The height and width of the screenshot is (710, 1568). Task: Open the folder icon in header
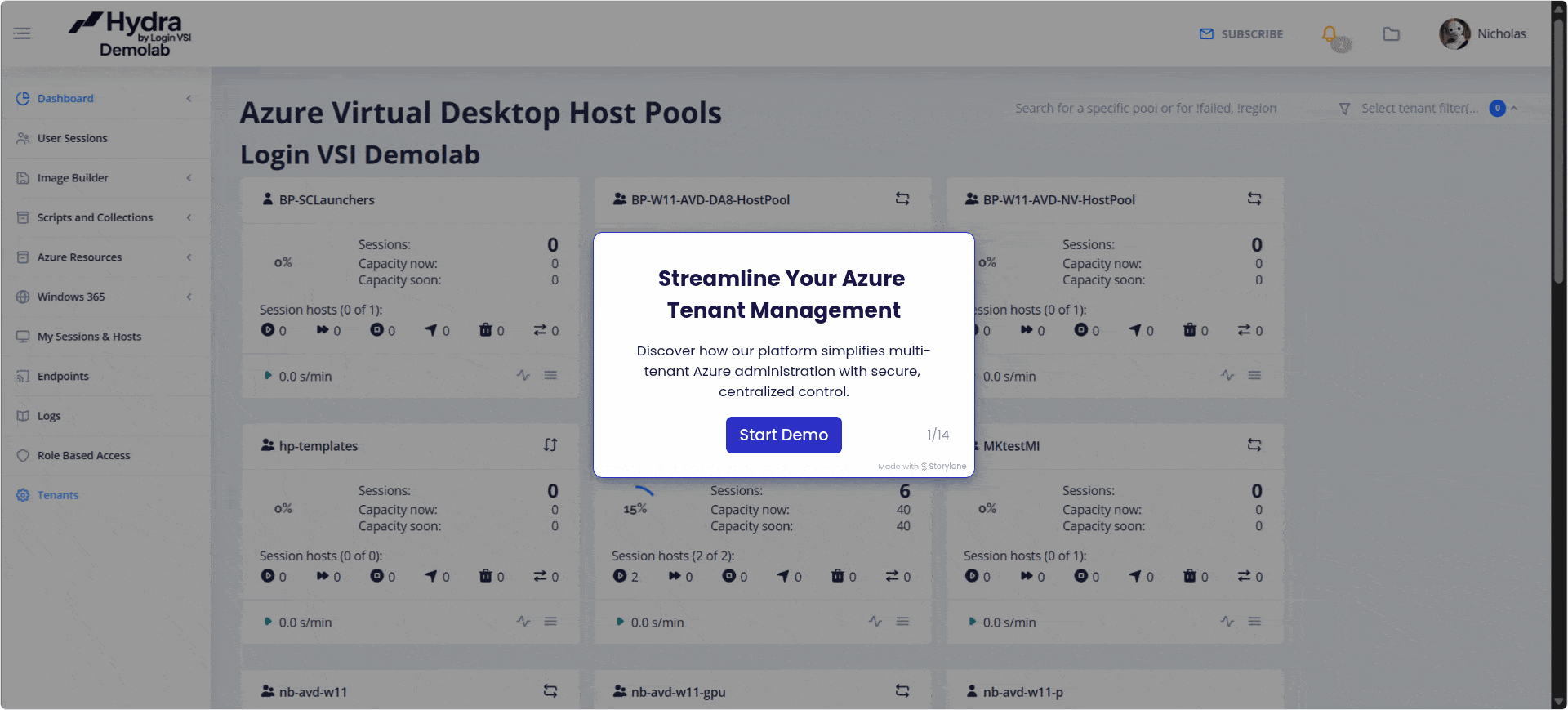pyautogui.click(x=1391, y=34)
